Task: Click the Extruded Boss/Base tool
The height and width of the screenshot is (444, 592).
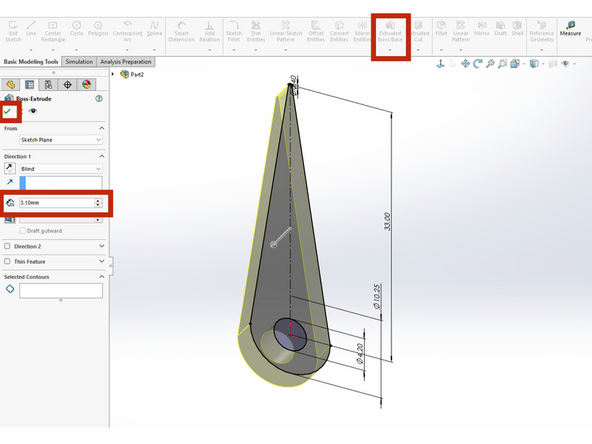Action: [390, 31]
